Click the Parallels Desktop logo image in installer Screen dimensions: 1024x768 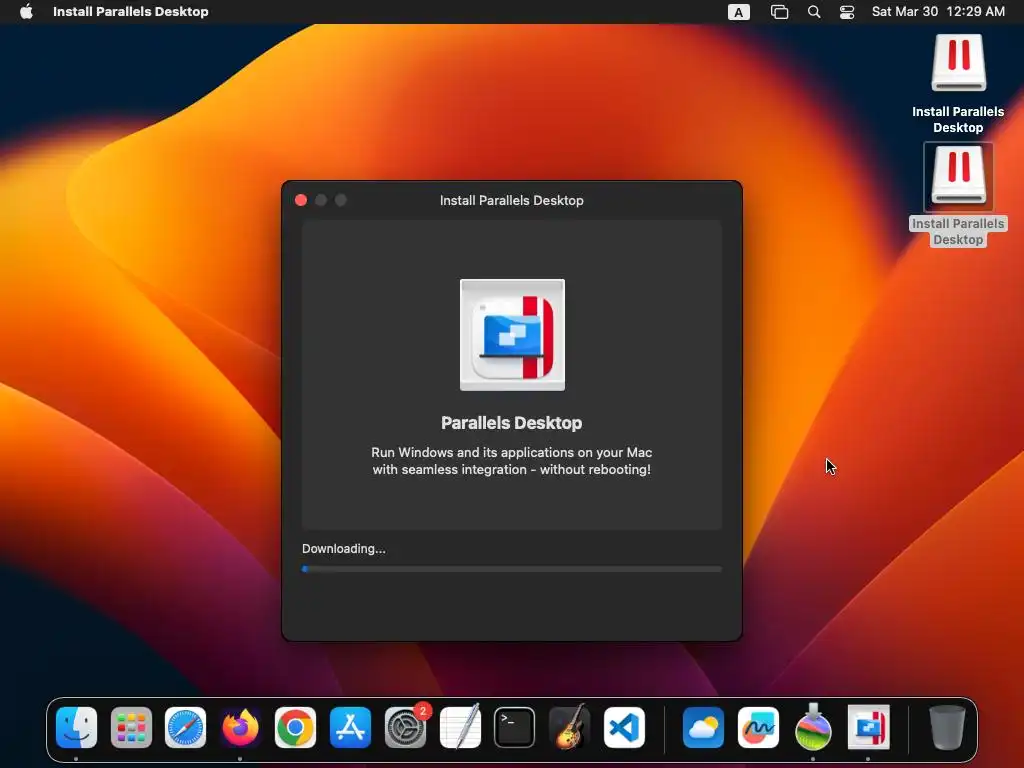tap(512, 334)
